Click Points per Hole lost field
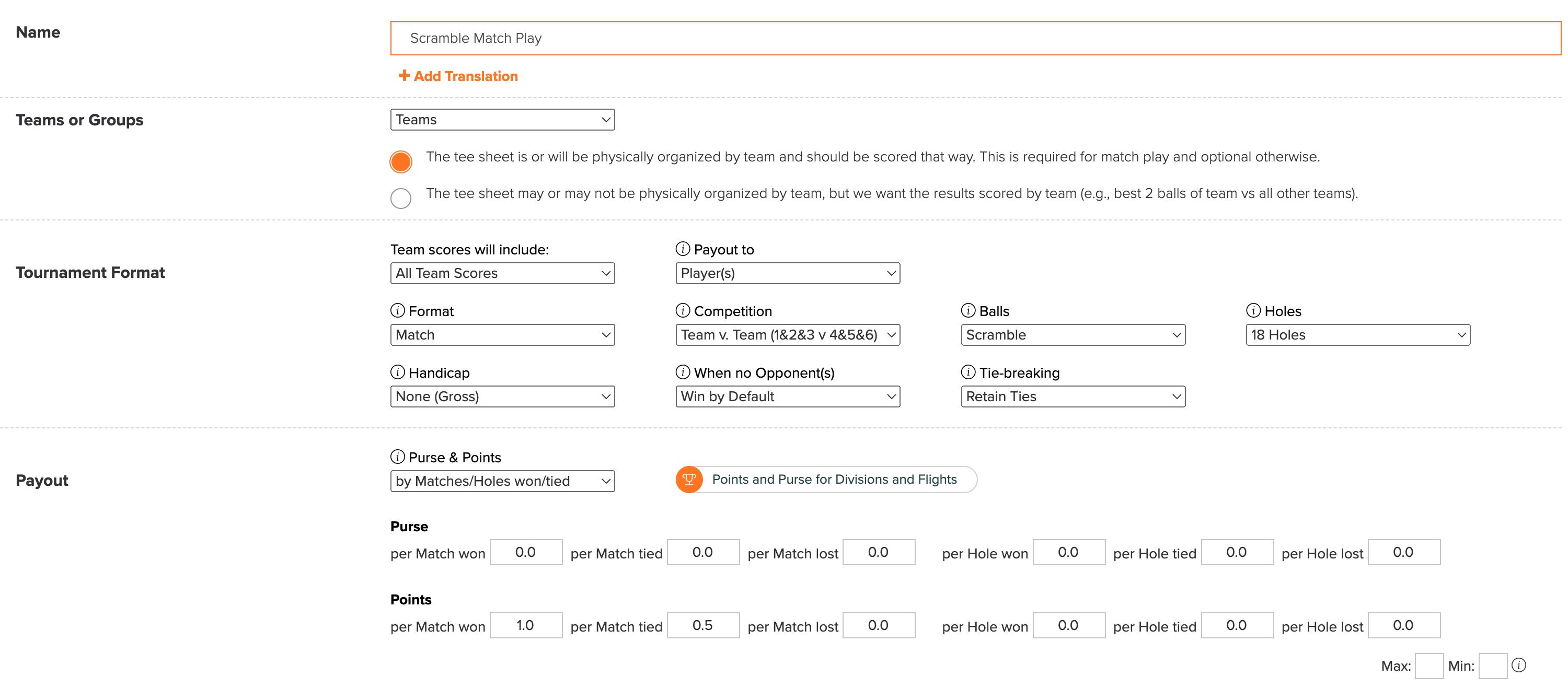Image resolution: width=1568 pixels, height=700 pixels. (x=1404, y=625)
